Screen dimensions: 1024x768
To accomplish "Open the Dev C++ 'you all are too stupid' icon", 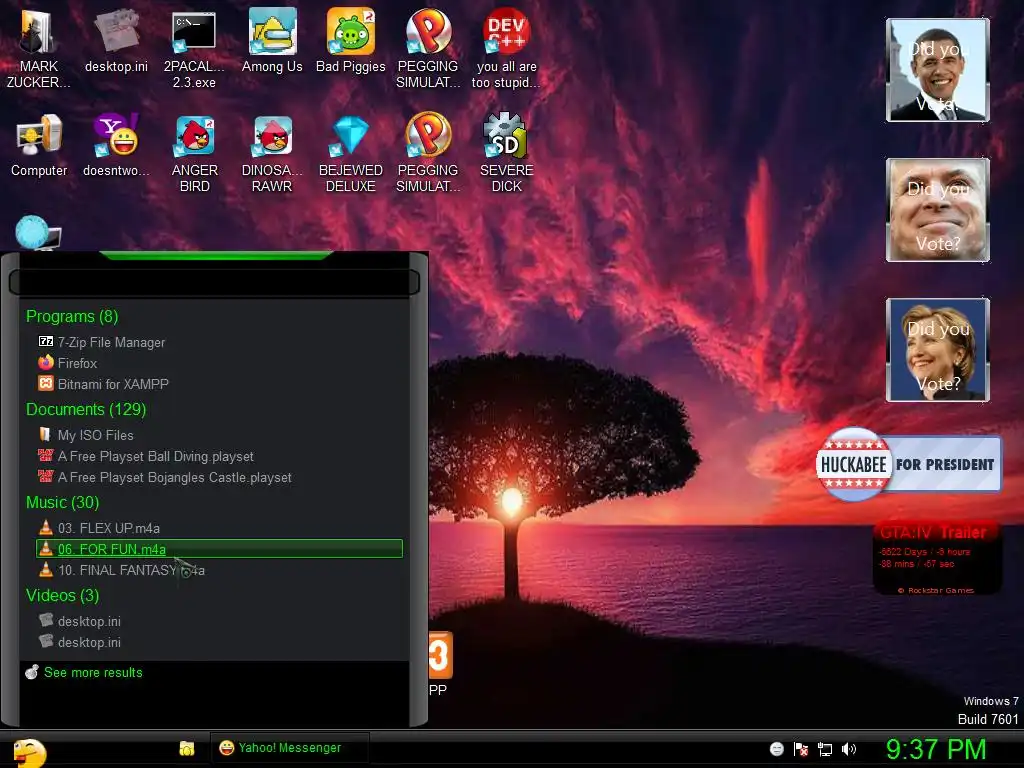I will (506, 49).
